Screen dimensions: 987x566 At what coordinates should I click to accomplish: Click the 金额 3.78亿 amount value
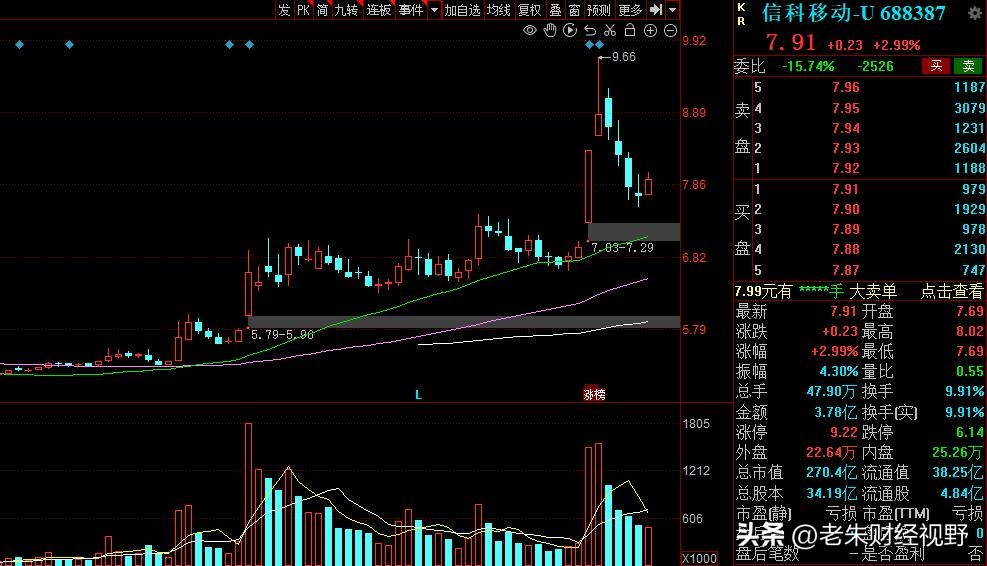(835, 412)
